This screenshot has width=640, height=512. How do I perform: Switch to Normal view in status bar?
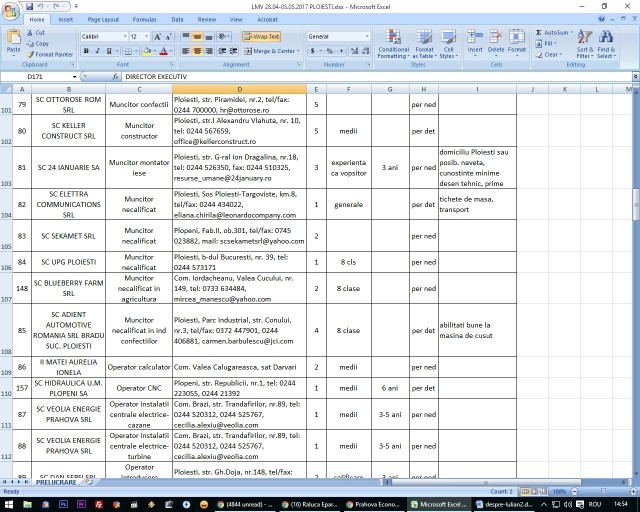pos(526,492)
